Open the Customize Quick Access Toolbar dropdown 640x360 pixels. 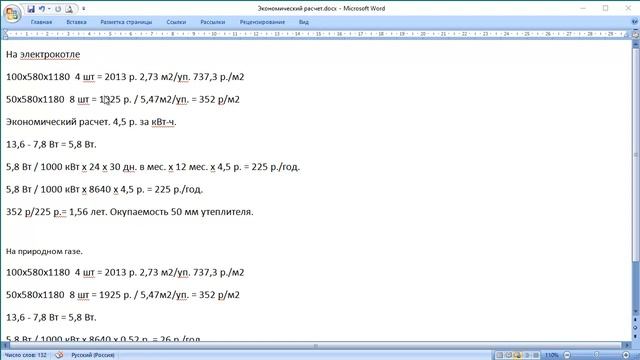(84, 9)
